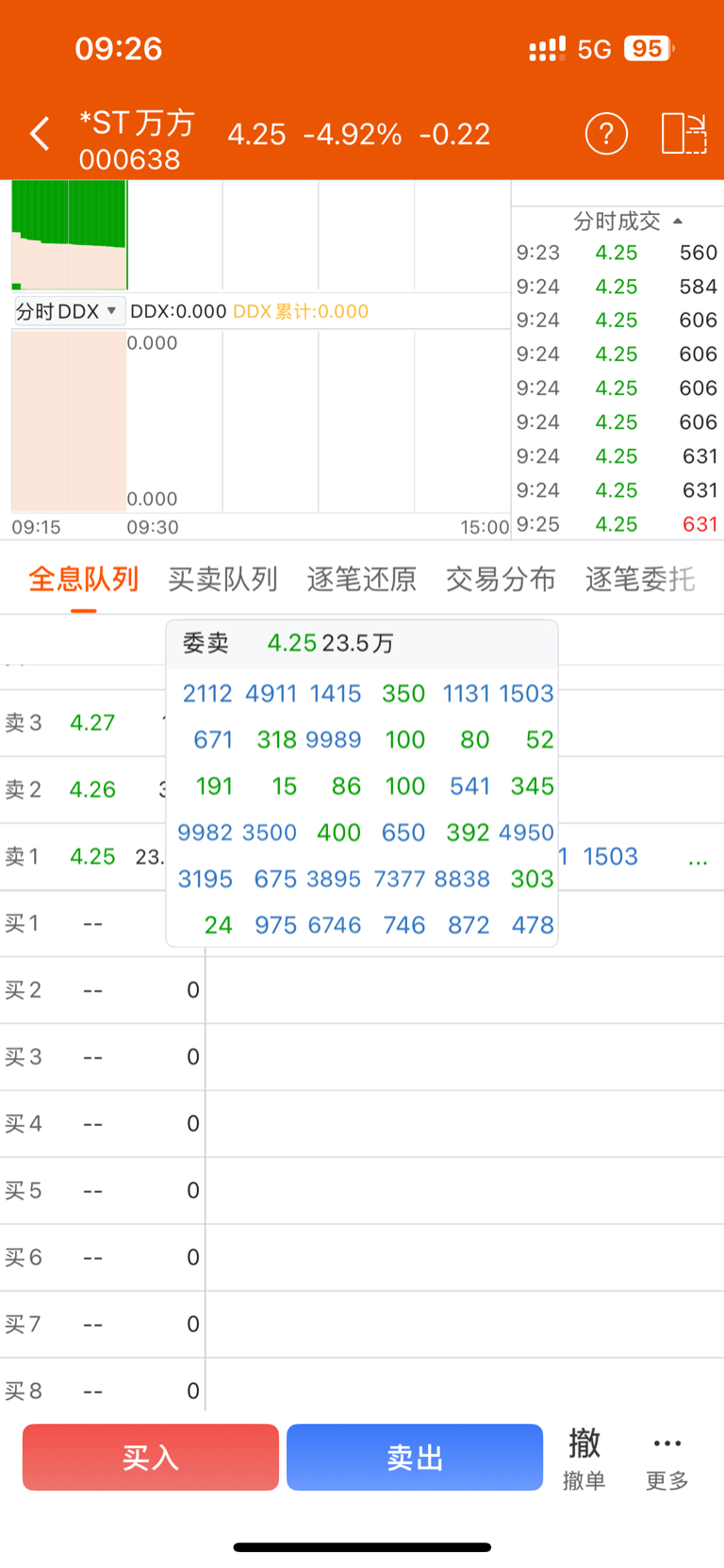
Task: Tap order 4950 in sell queue popup
Action: 526,833
